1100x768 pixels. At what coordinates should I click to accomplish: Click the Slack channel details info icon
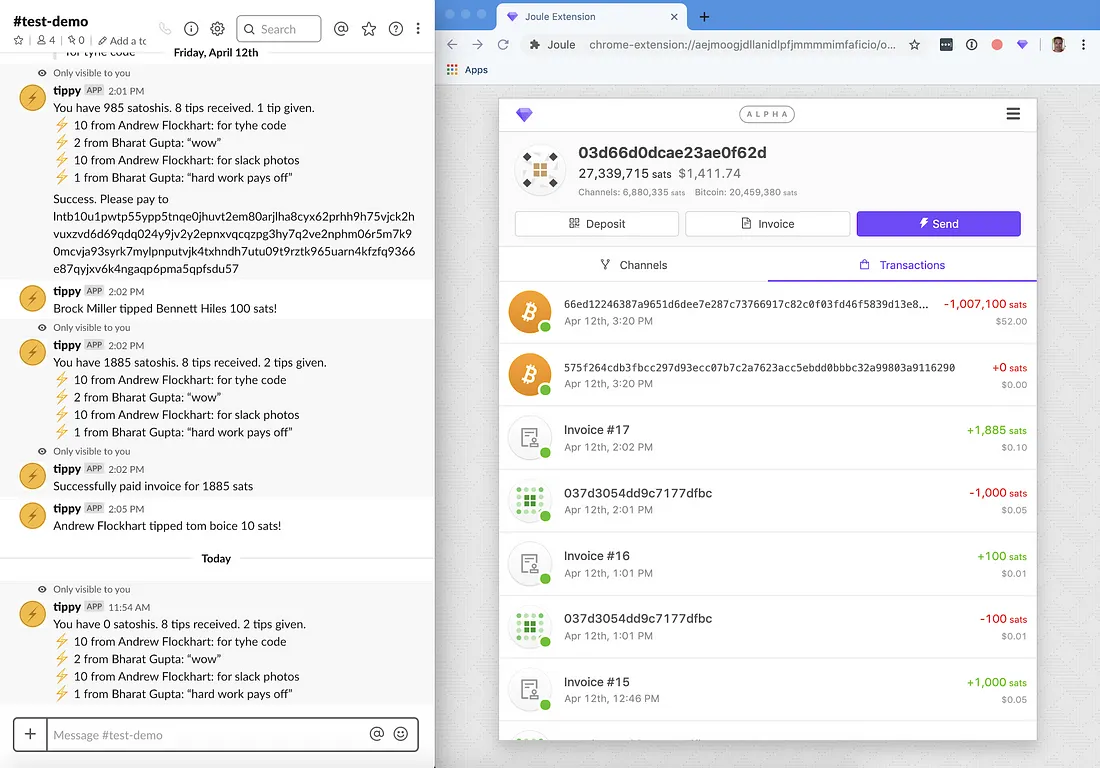(191, 29)
